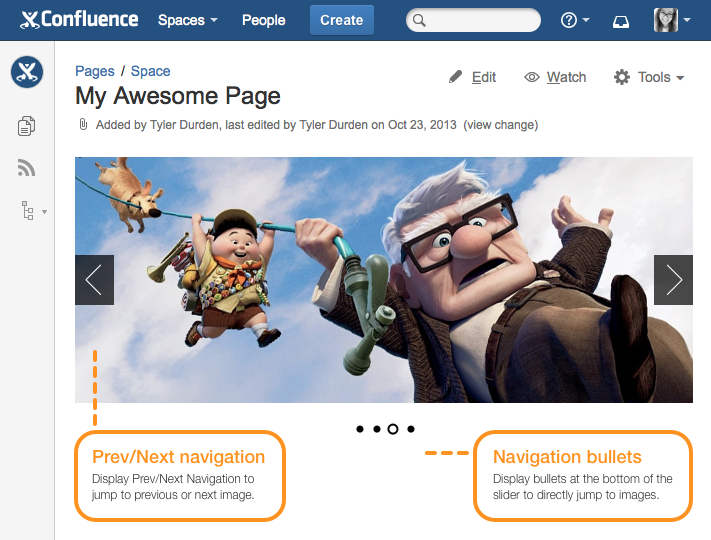The height and width of the screenshot is (540, 711).
Task: Click the Watch label
Action: tap(566, 77)
